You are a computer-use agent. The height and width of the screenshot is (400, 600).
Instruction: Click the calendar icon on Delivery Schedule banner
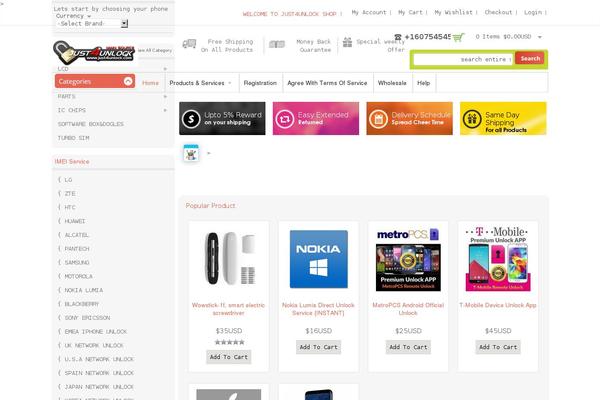(378, 119)
